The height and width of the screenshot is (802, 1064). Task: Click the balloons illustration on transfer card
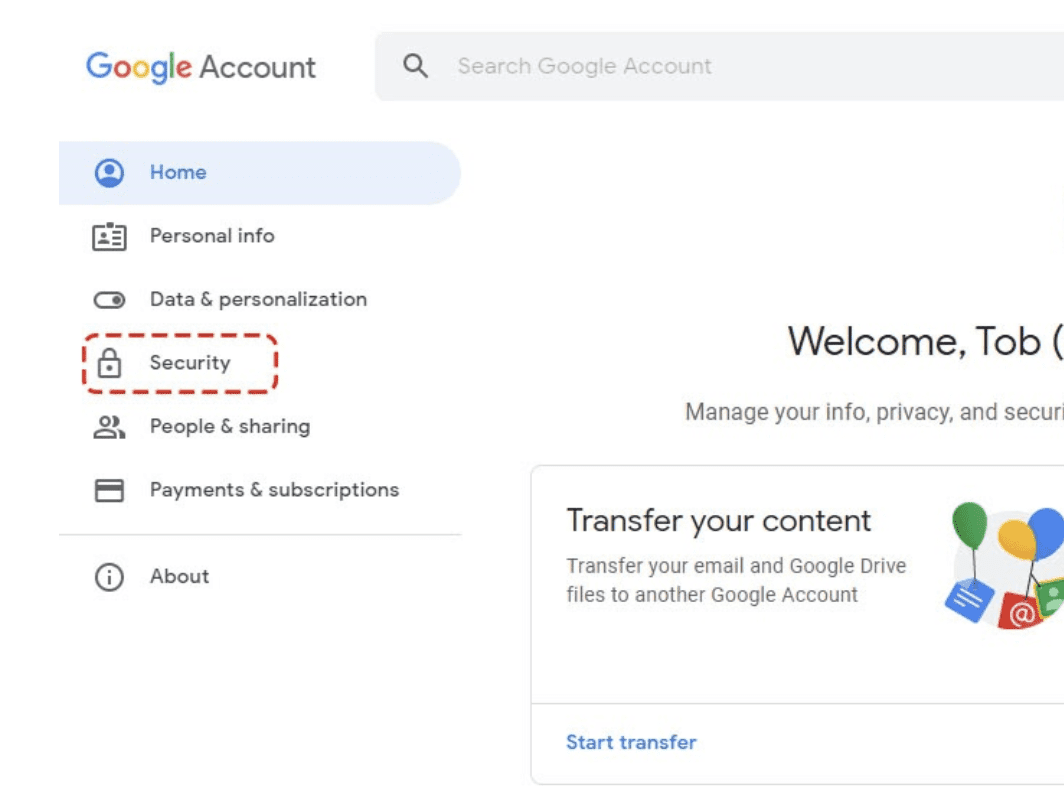point(1005,565)
